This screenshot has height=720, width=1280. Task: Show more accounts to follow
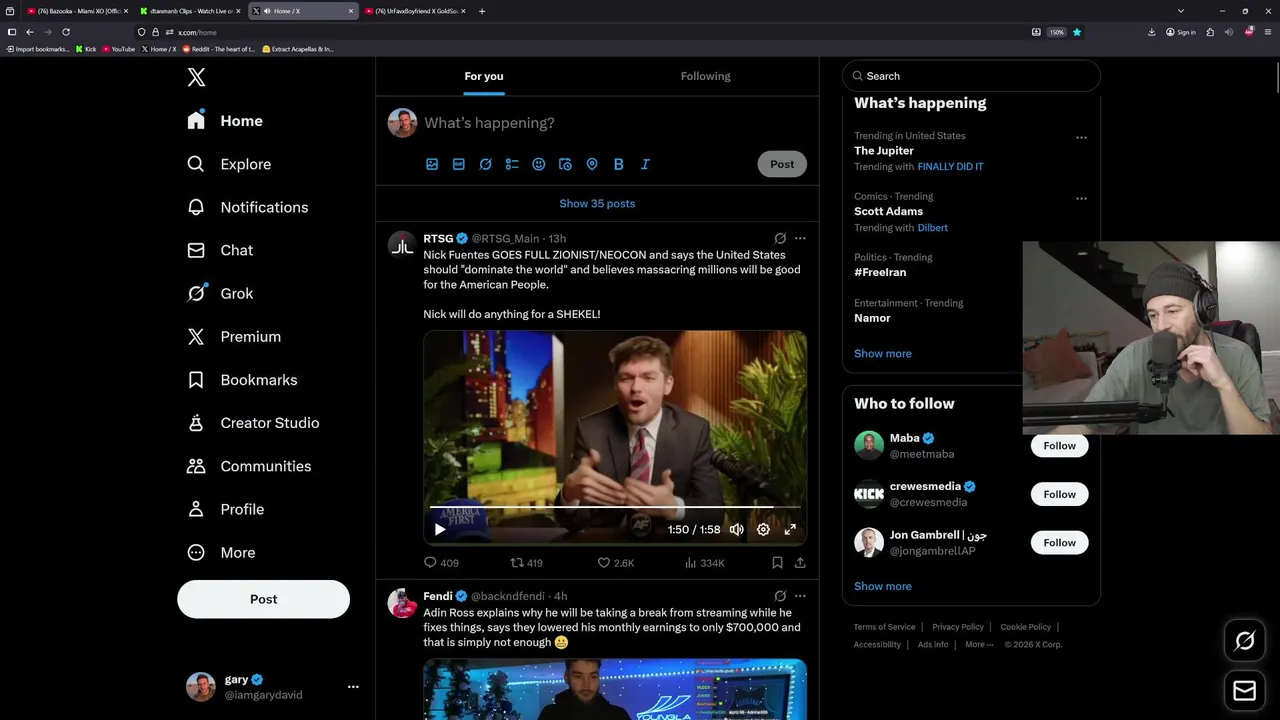[883, 586]
